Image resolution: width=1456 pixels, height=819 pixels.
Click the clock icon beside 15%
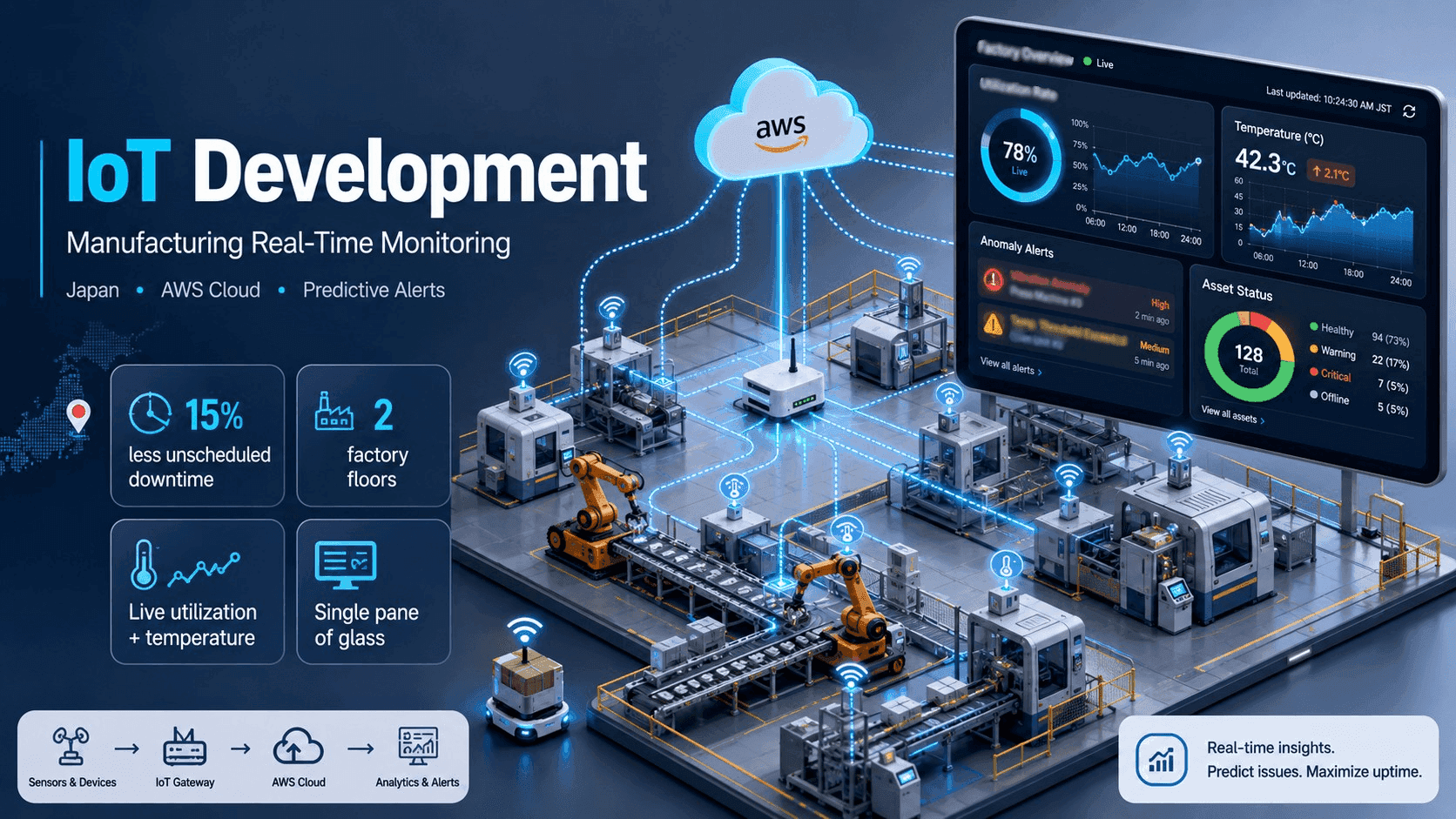pyautogui.click(x=150, y=413)
